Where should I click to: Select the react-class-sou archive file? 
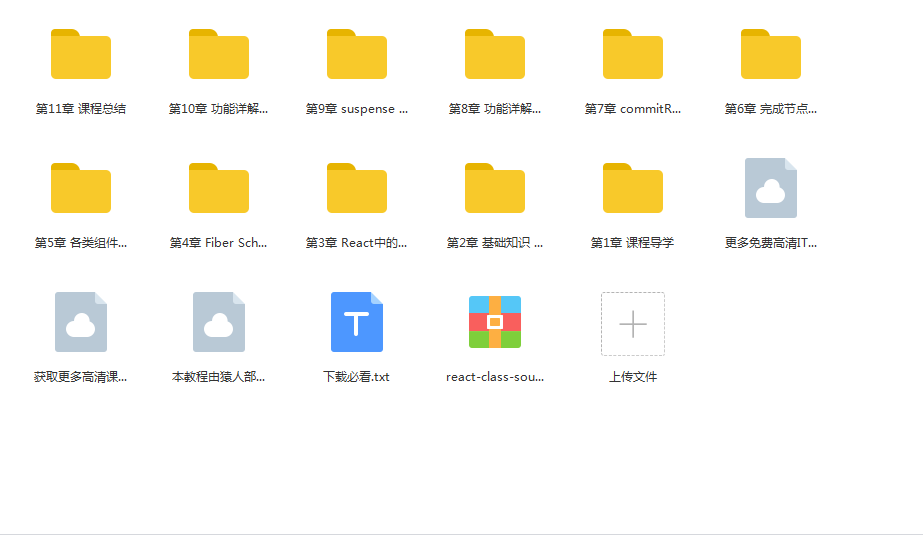pyautogui.click(x=495, y=322)
